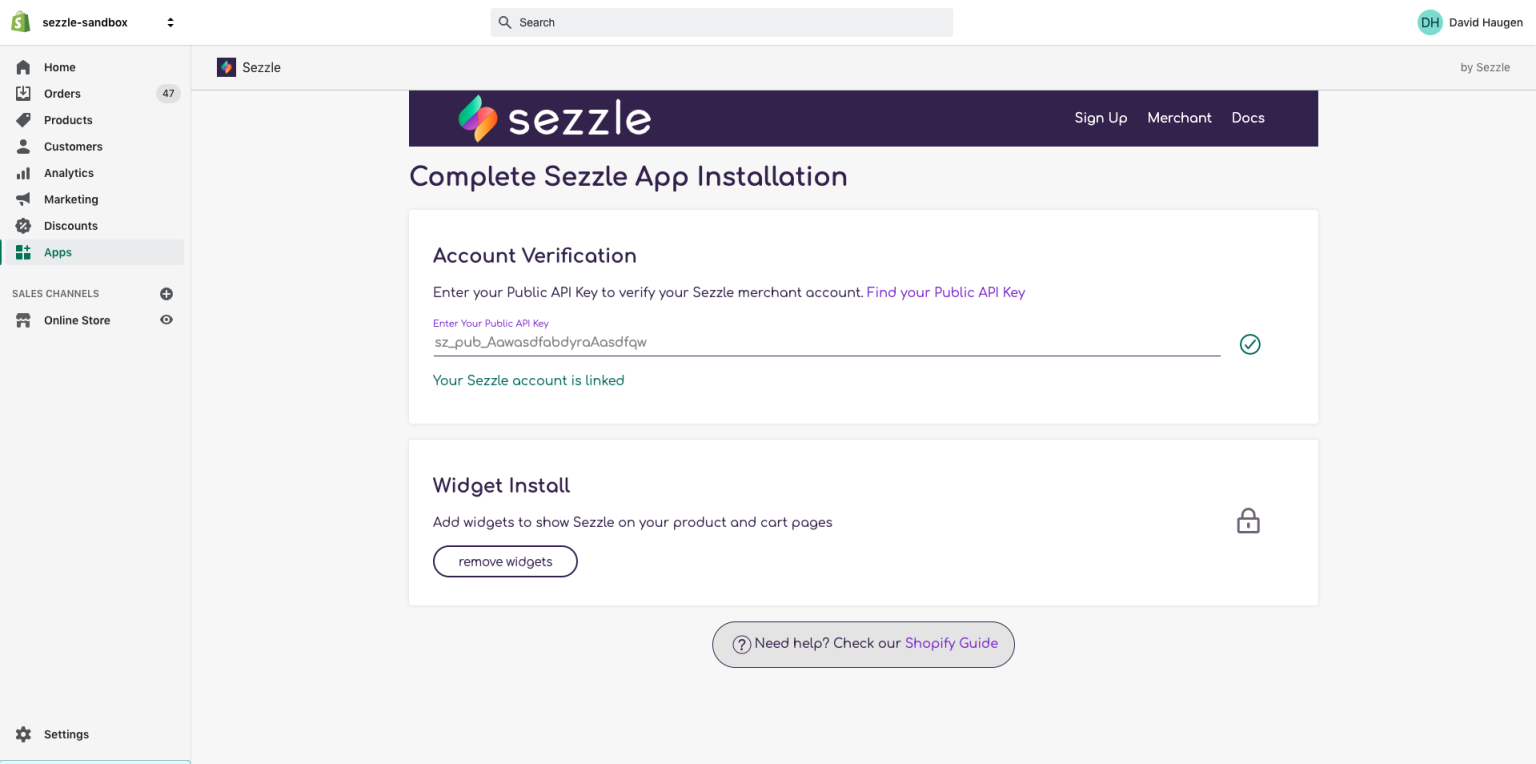
Task: Open the Discounts badge icon
Action: tap(23, 226)
